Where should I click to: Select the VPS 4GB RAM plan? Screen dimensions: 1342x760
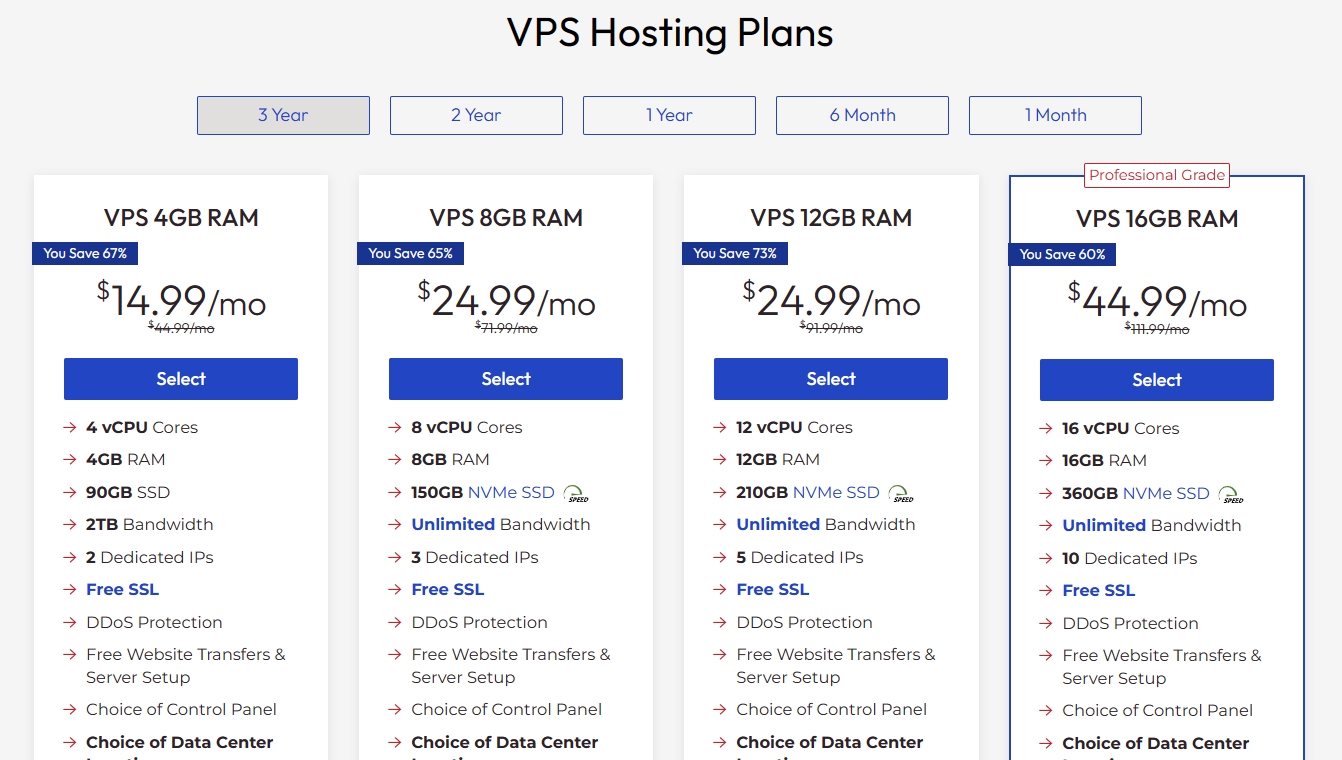coord(181,379)
